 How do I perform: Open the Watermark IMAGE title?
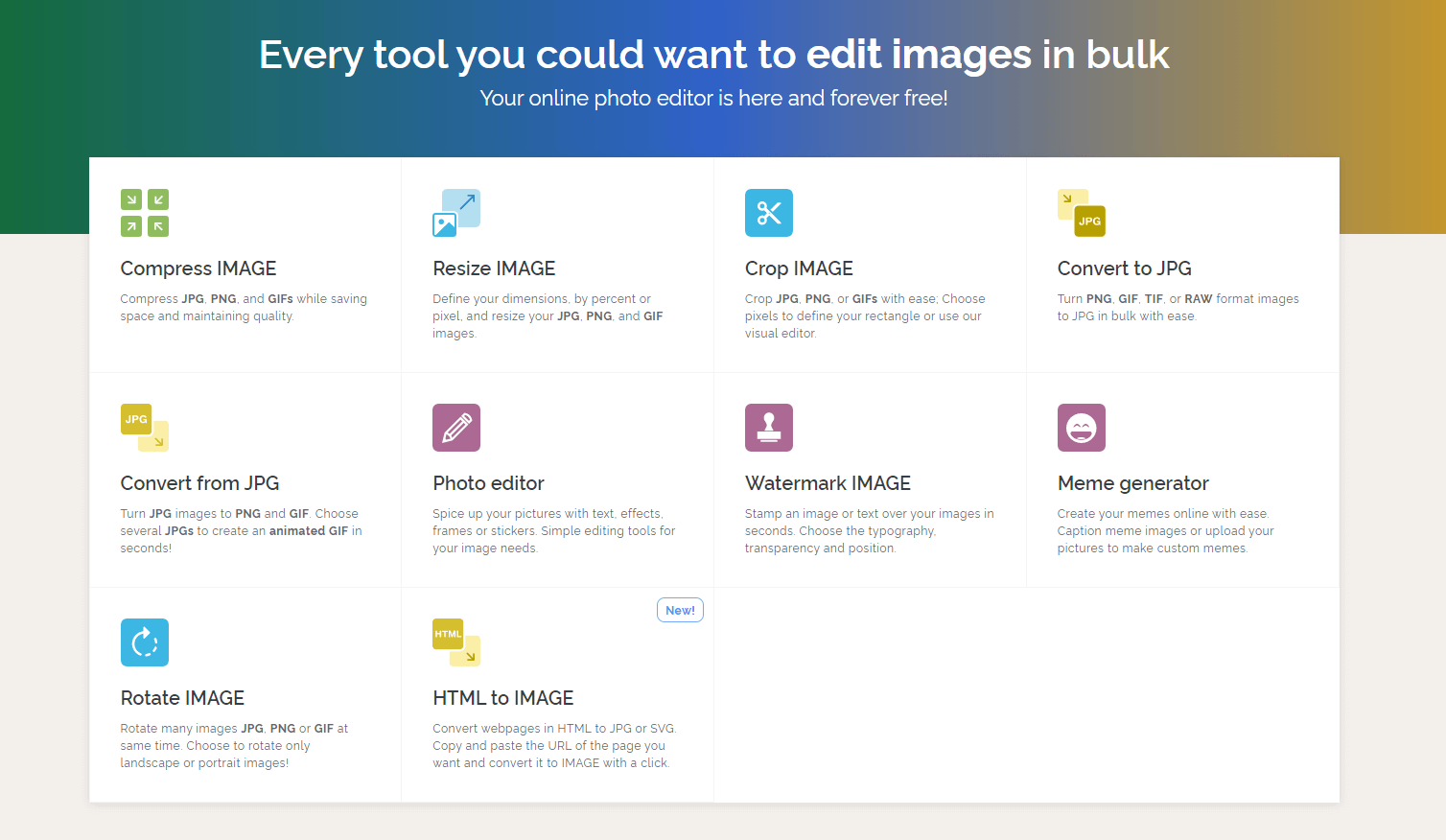pyautogui.click(x=828, y=483)
